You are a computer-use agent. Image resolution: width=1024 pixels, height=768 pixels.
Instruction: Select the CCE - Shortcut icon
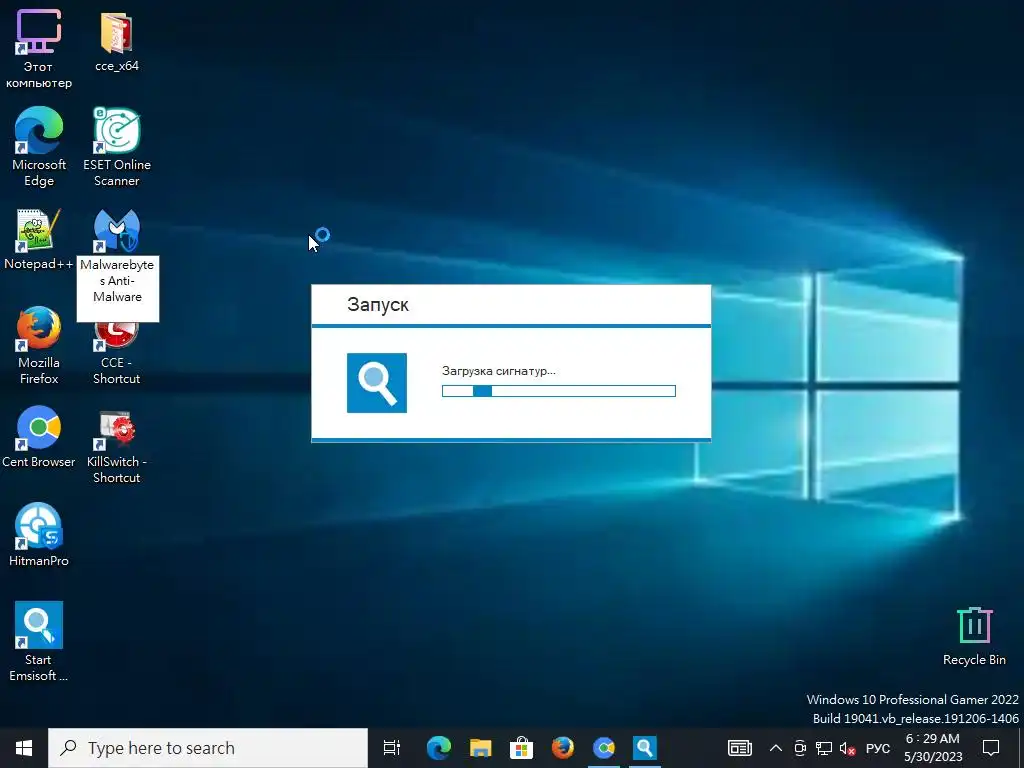pos(117,353)
